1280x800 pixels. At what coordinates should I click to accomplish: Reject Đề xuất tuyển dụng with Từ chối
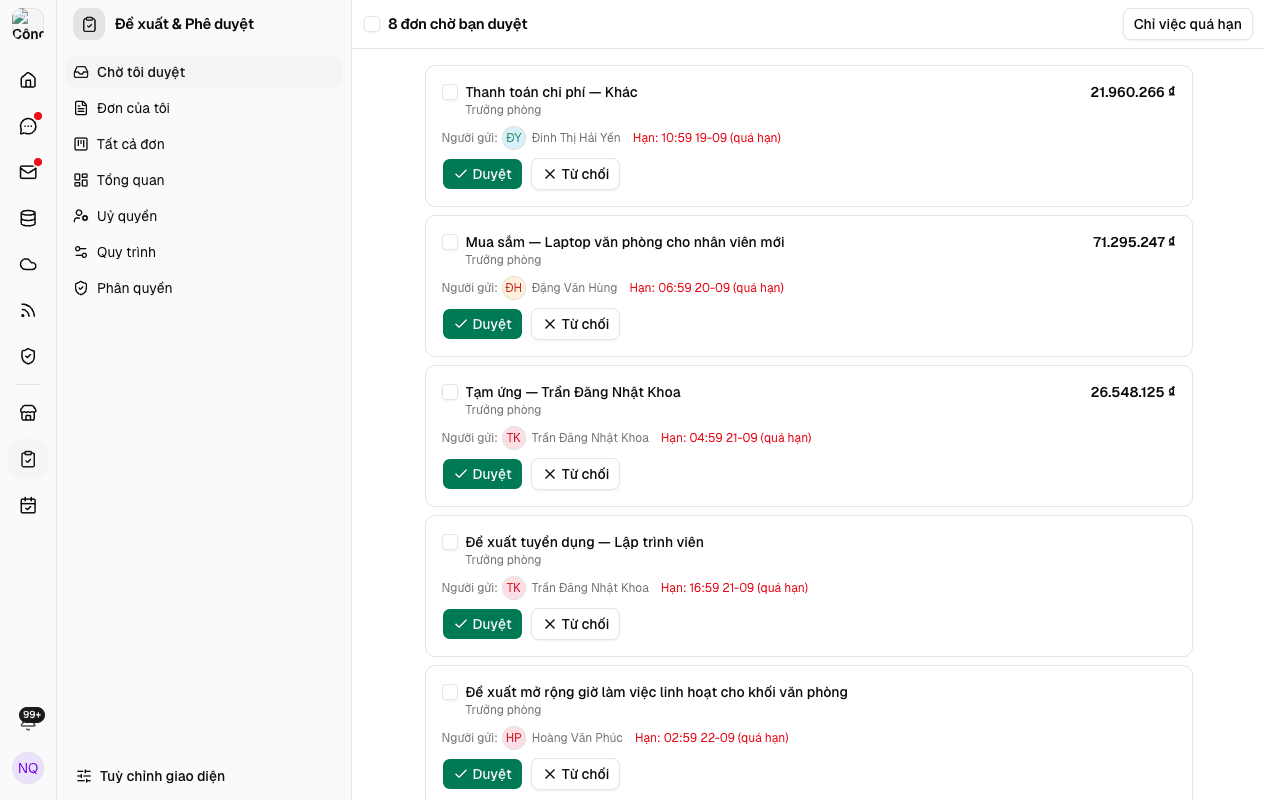575,624
